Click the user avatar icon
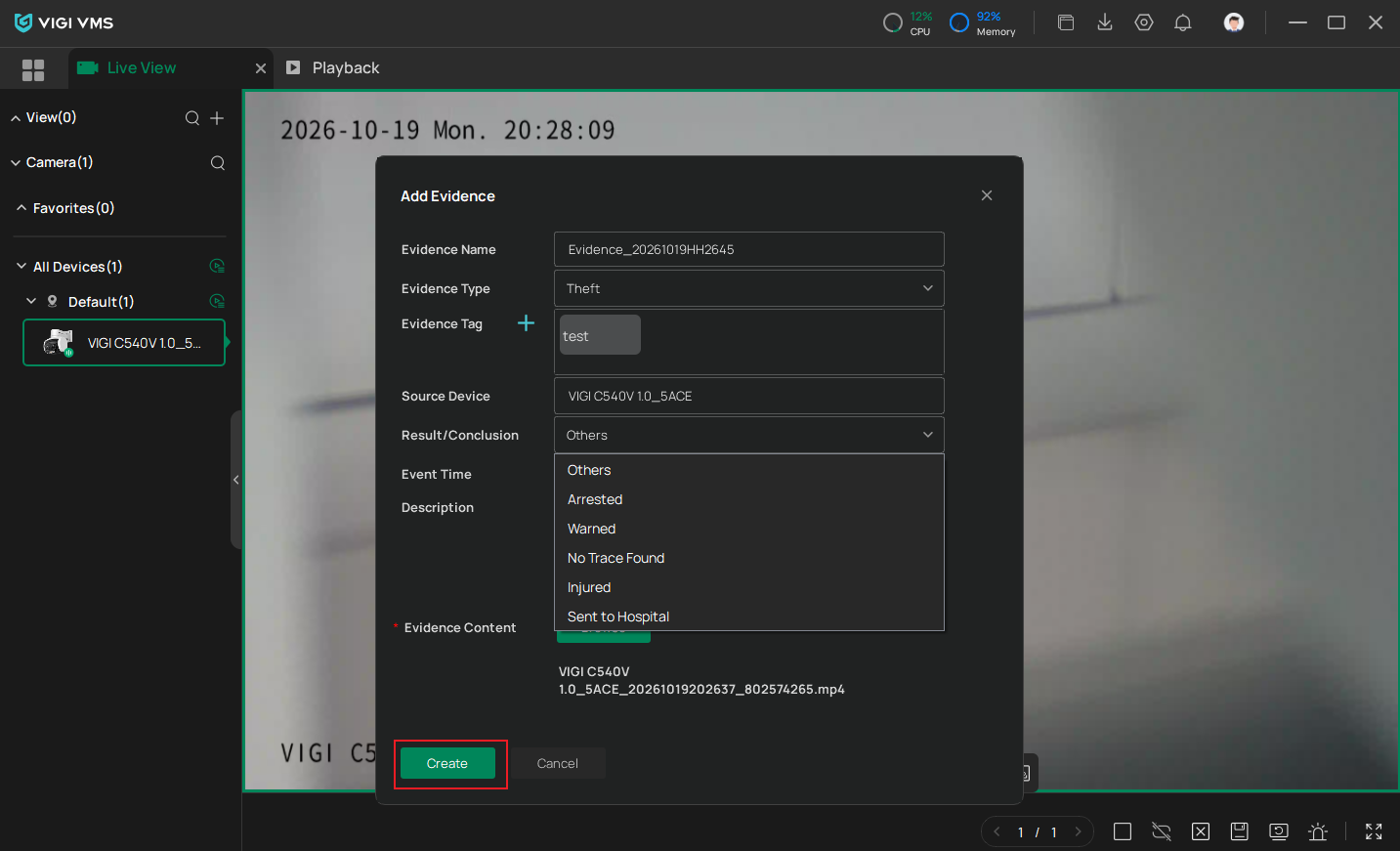Viewport: 1400px width, 851px height. (1234, 22)
